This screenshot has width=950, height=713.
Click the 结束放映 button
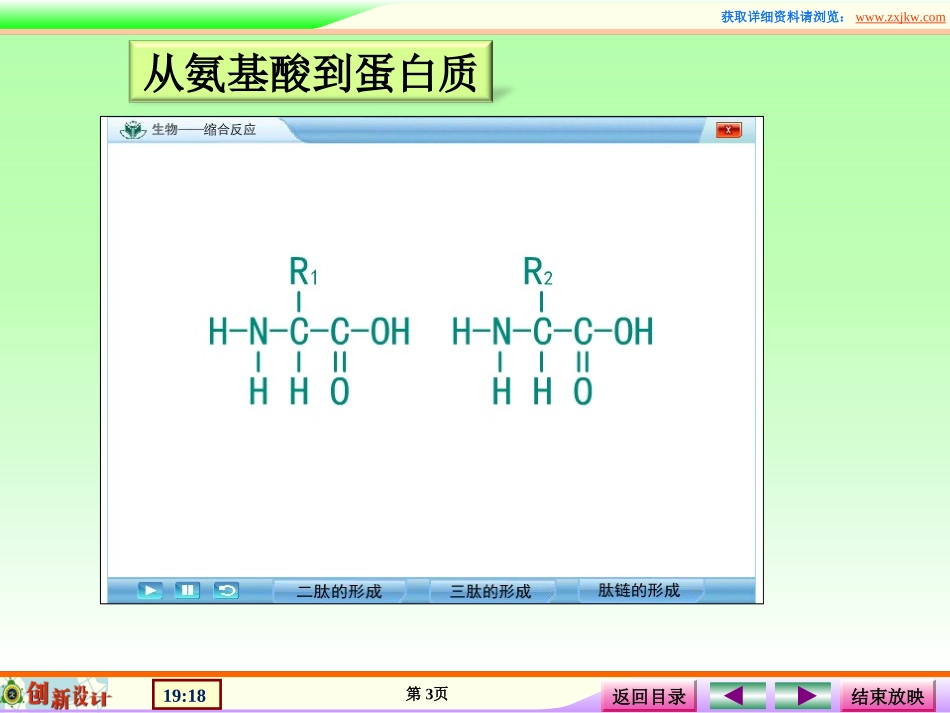pyautogui.click(x=888, y=696)
